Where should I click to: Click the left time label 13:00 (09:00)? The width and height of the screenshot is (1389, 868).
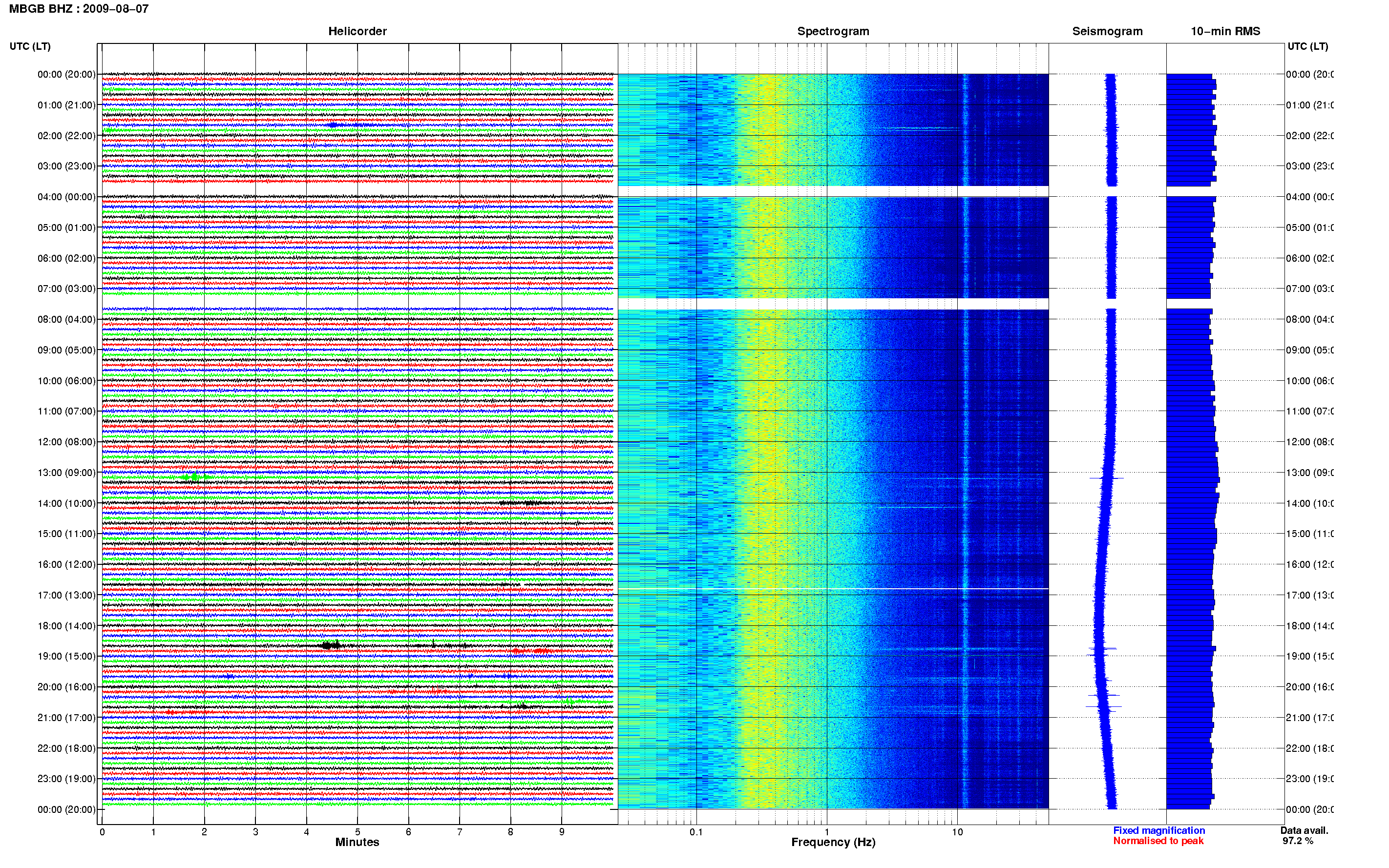click(x=66, y=473)
